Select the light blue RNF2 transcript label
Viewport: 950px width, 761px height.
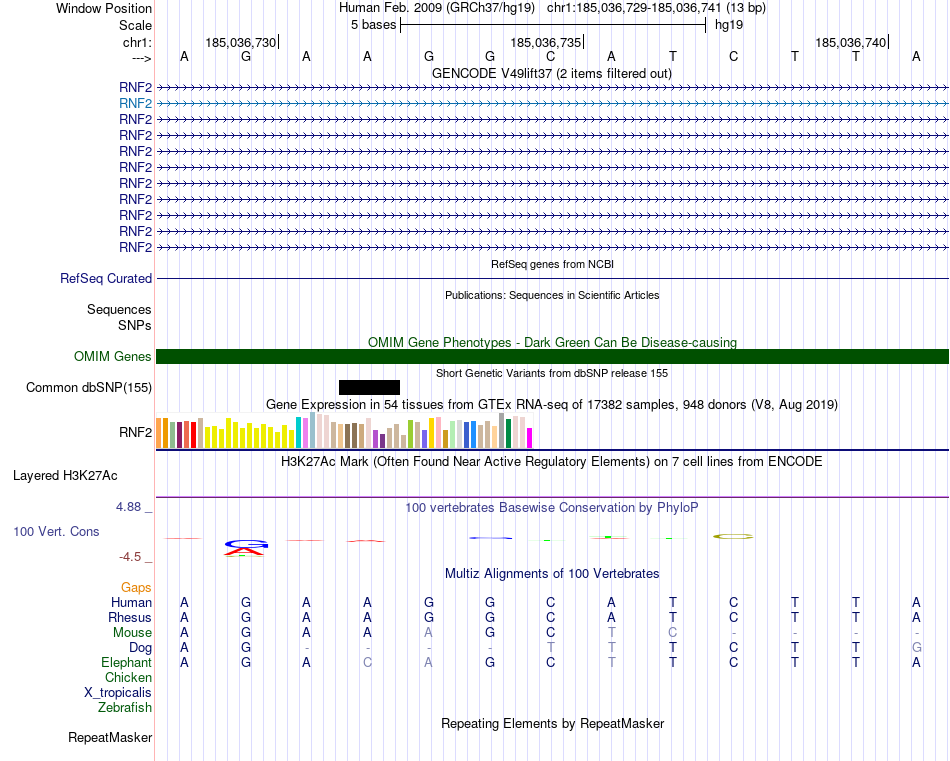(x=135, y=104)
